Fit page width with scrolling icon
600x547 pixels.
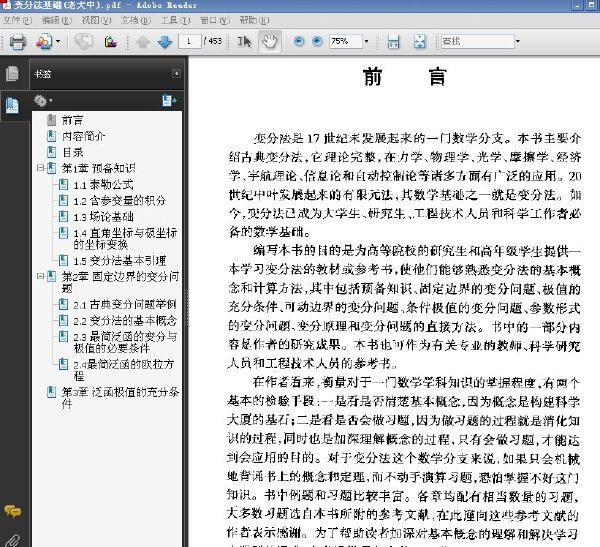pos(393,41)
